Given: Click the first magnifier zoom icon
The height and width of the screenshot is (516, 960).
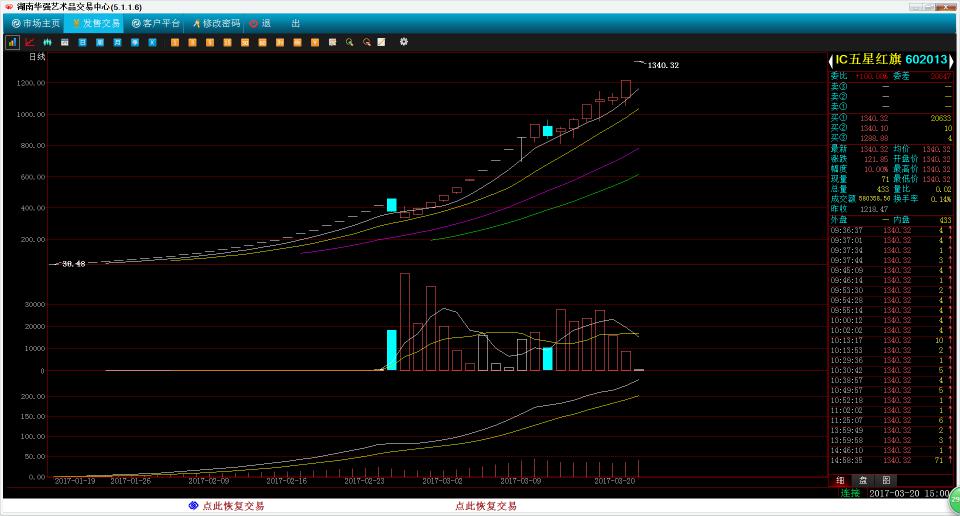Looking at the screenshot, I should click(349, 42).
